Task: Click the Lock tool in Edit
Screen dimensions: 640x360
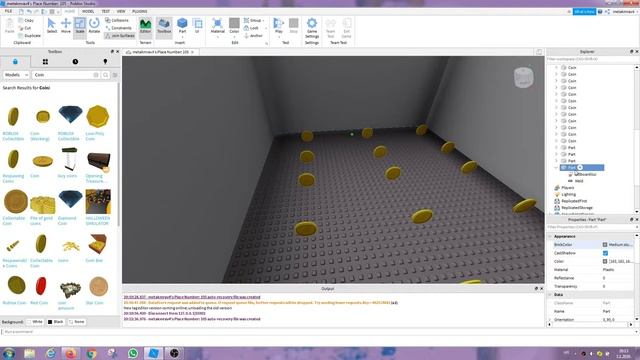Action: pyautogui.click(x=251, y=28)
